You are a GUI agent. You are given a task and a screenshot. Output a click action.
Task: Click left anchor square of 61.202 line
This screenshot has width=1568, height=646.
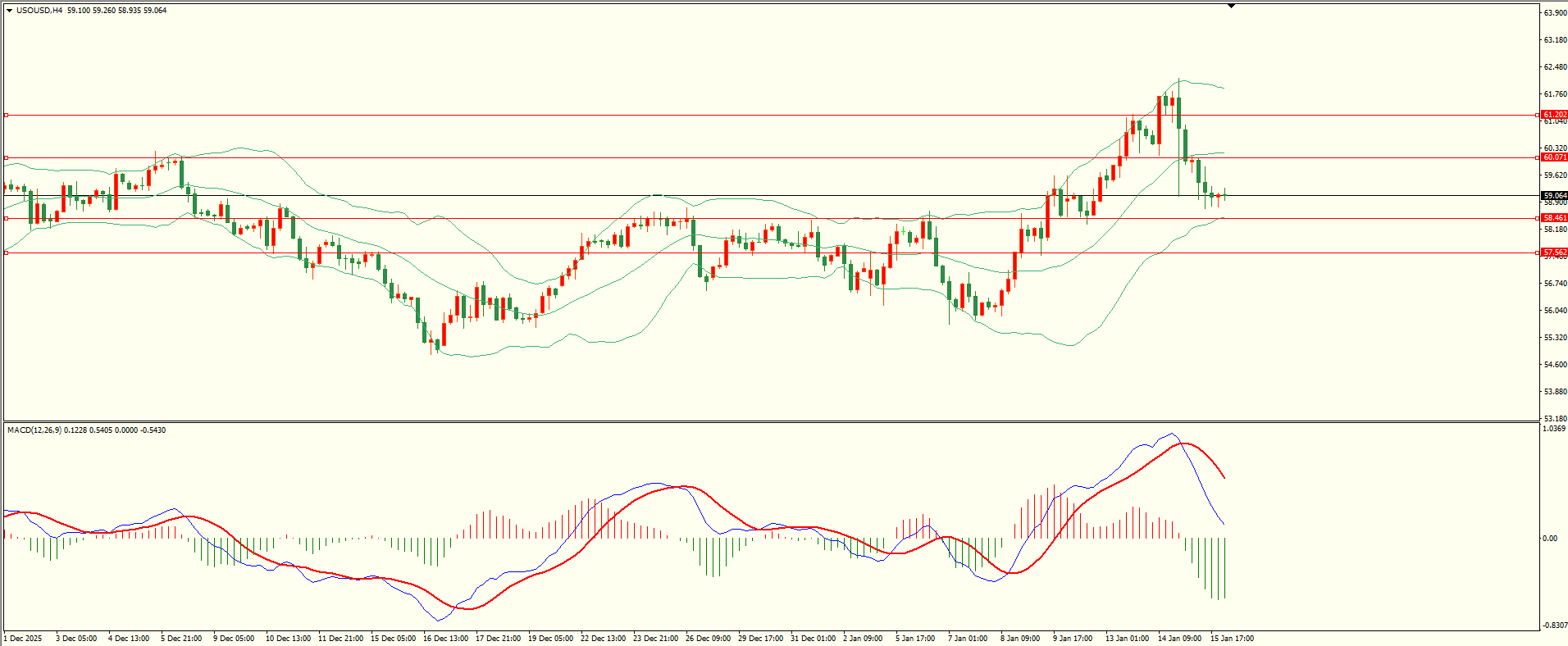point(6,116)
